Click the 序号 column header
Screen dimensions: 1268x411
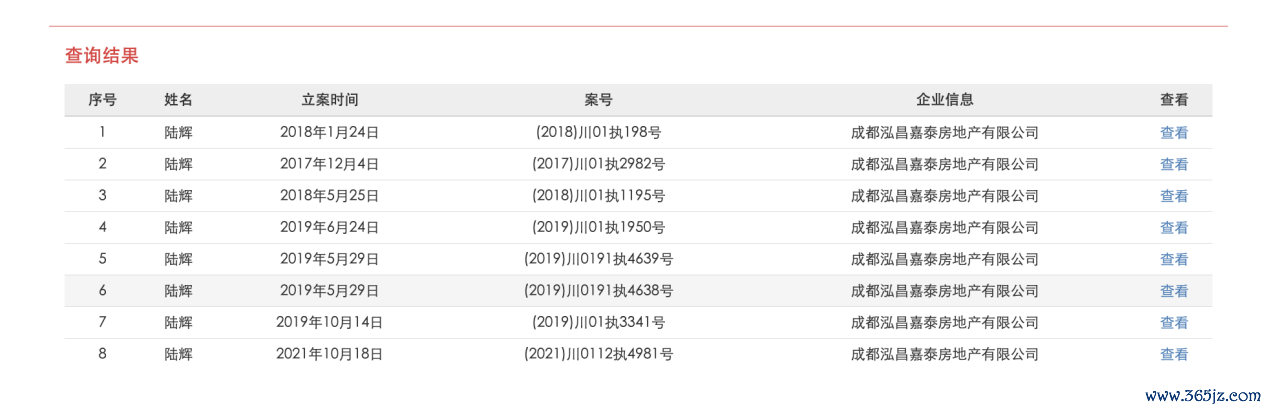pos(102,100)
